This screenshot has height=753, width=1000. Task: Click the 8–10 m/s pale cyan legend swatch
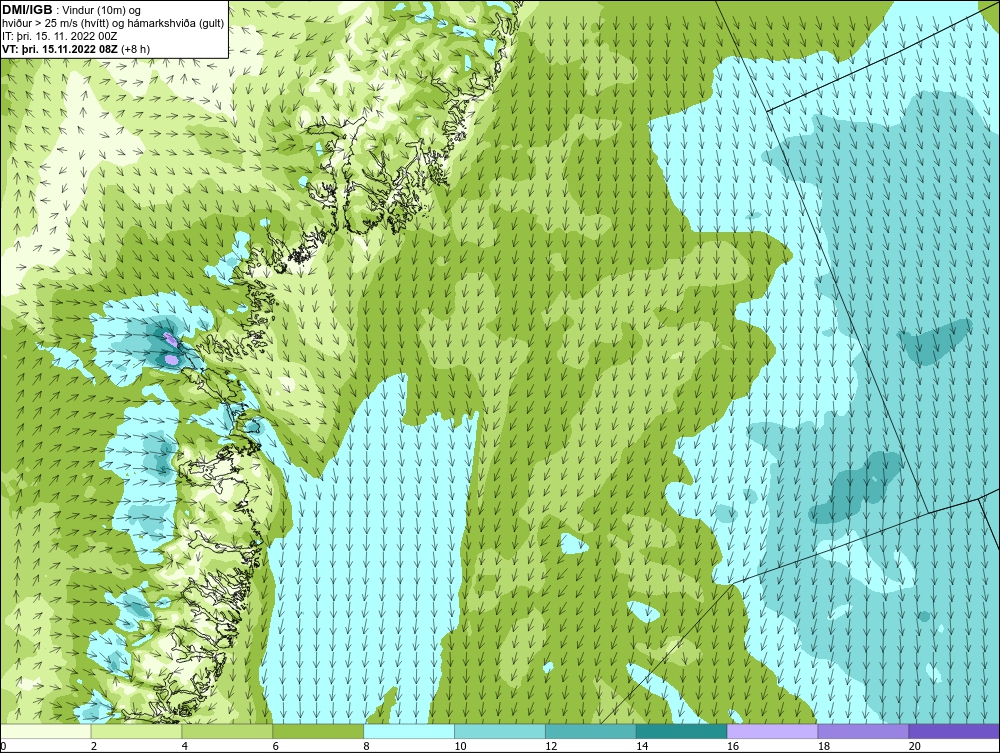(409, 731)
